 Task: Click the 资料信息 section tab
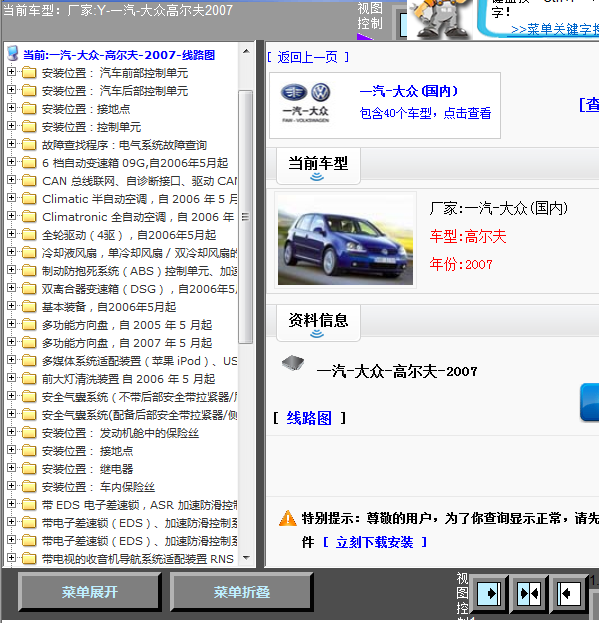click(318, 323)
